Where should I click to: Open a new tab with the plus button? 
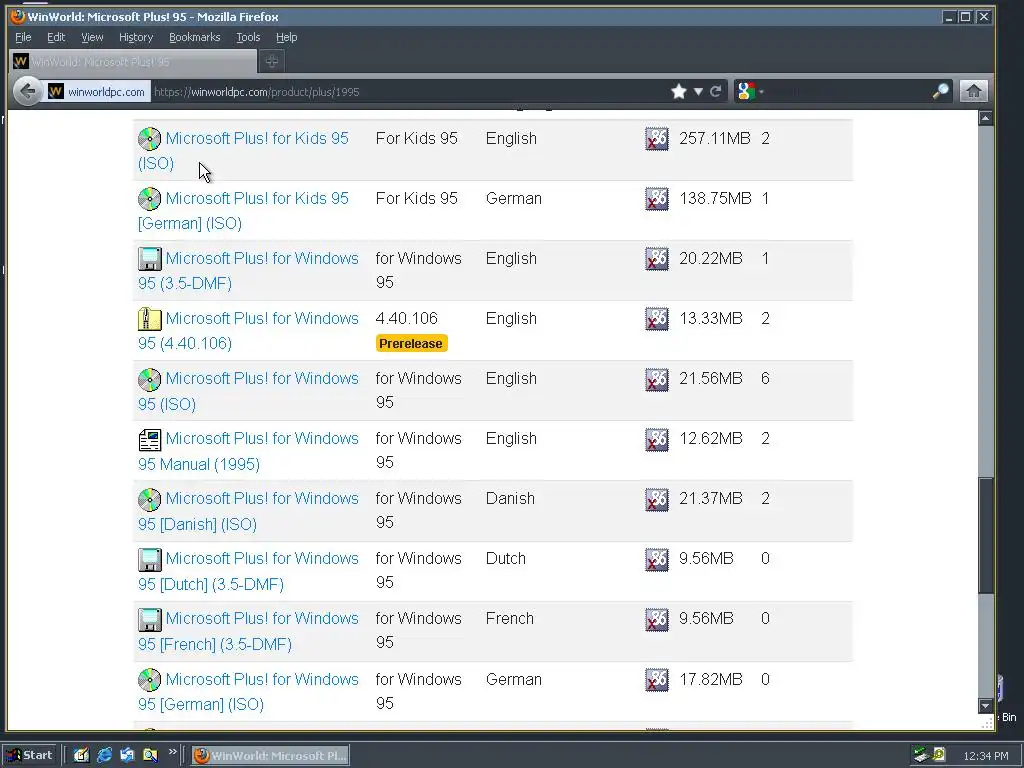point(272,61)
